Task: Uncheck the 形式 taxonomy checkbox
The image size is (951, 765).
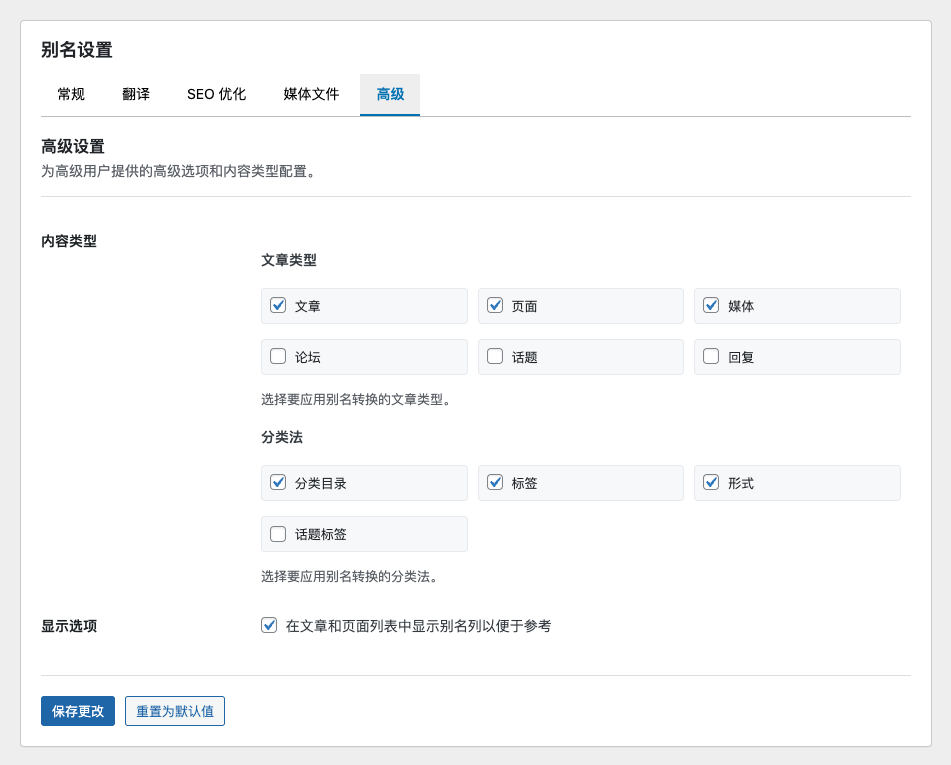Action: [711, 482]
